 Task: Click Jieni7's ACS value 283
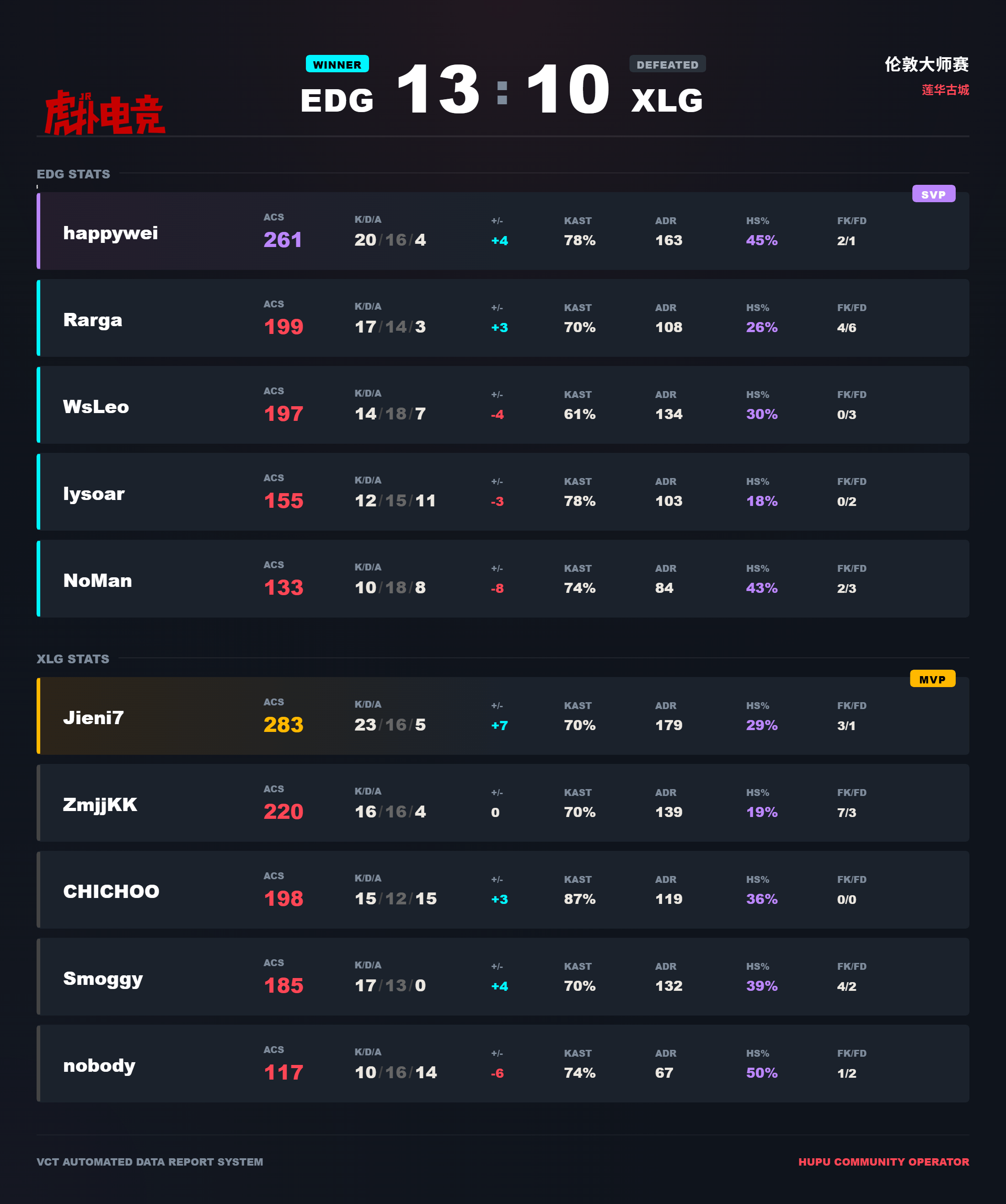point(283,725)
